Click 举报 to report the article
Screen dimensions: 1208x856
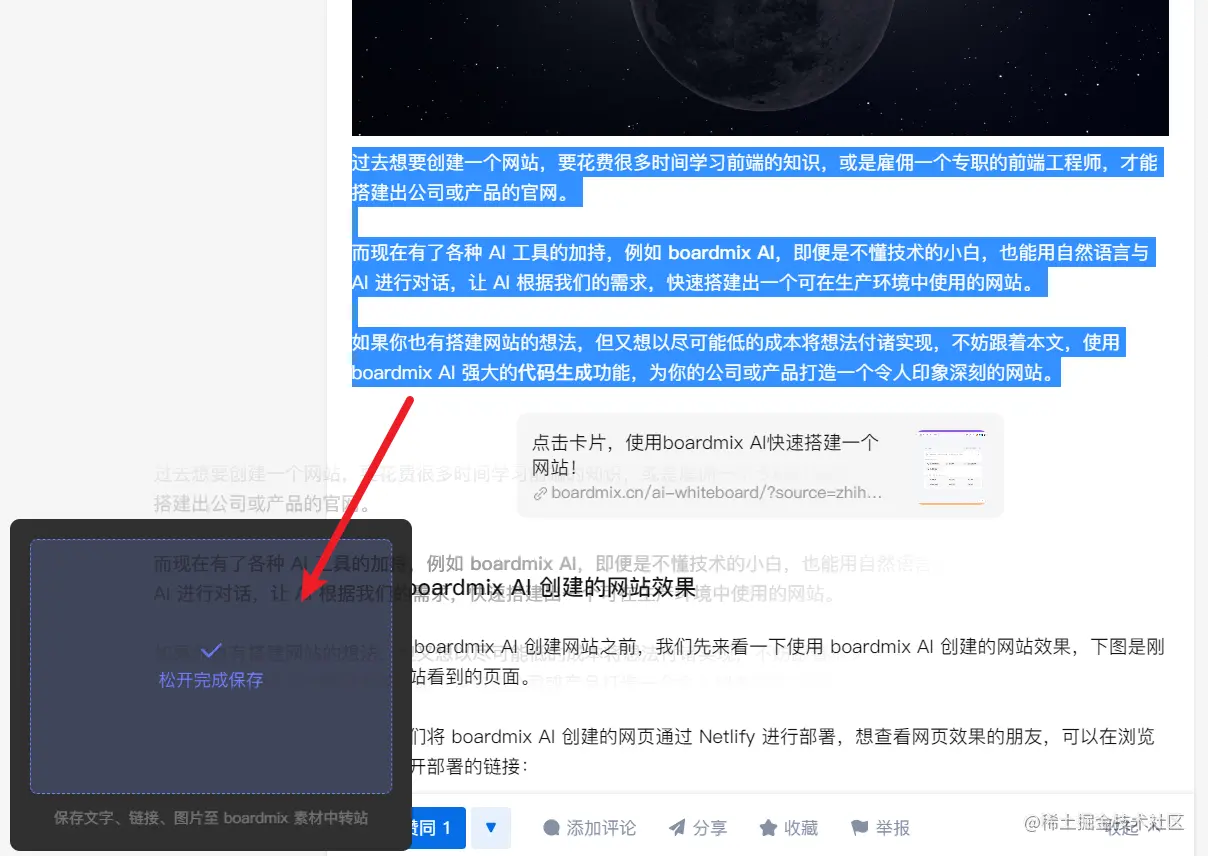click(880, 828)
